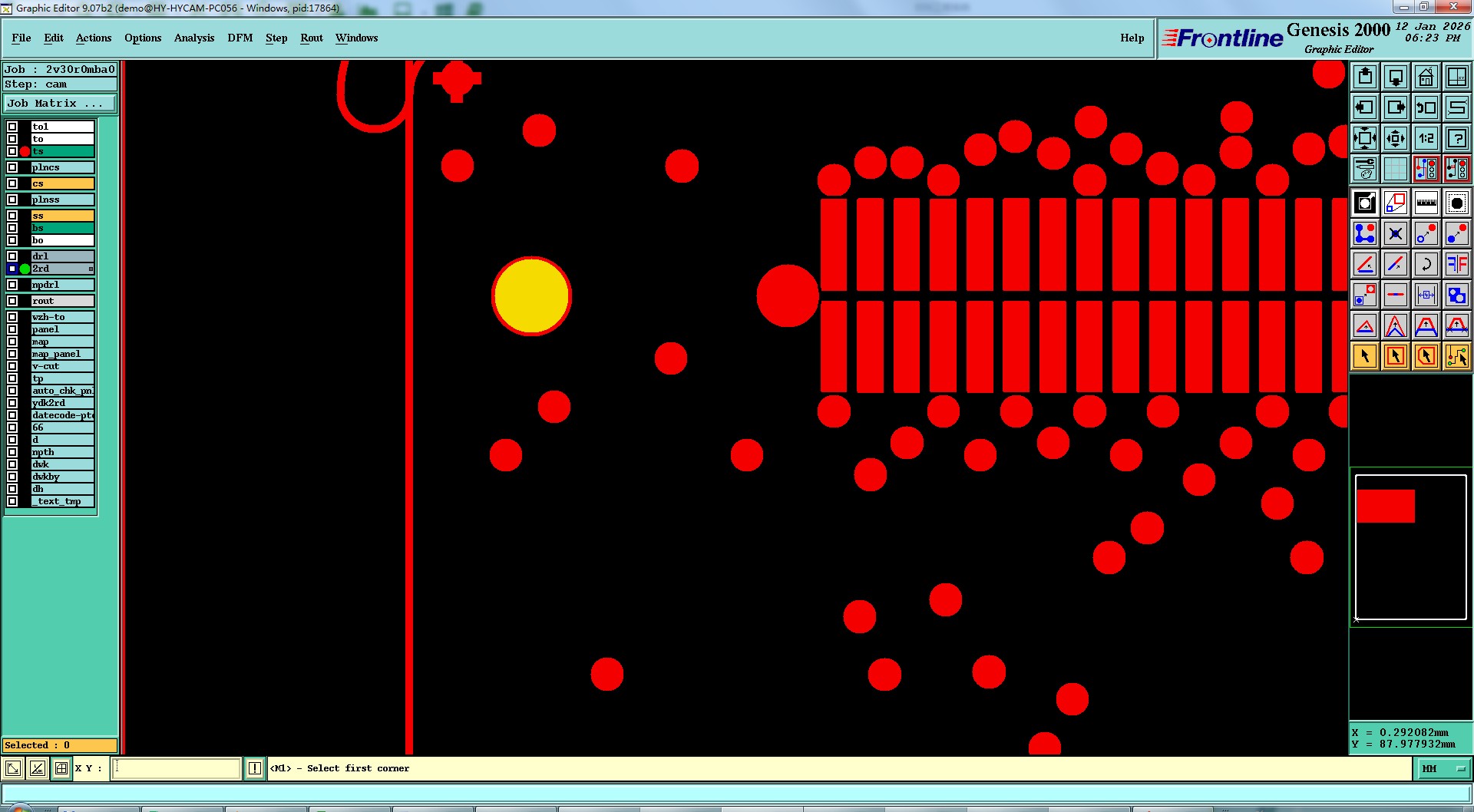Select the ruler measure tool
The height and width of the screenshot is (812, 1474).
1426,203
